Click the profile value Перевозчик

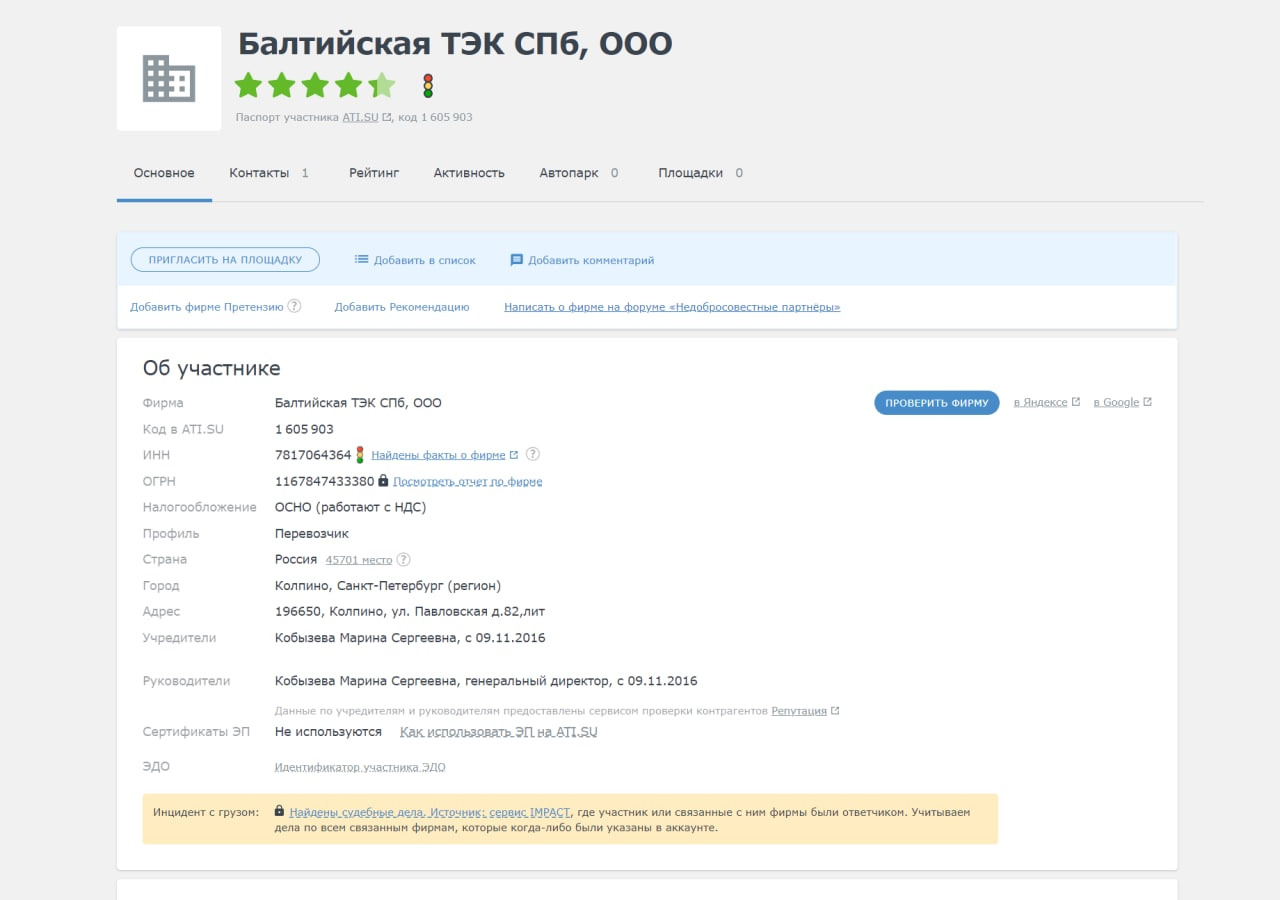tap(312, 533)
